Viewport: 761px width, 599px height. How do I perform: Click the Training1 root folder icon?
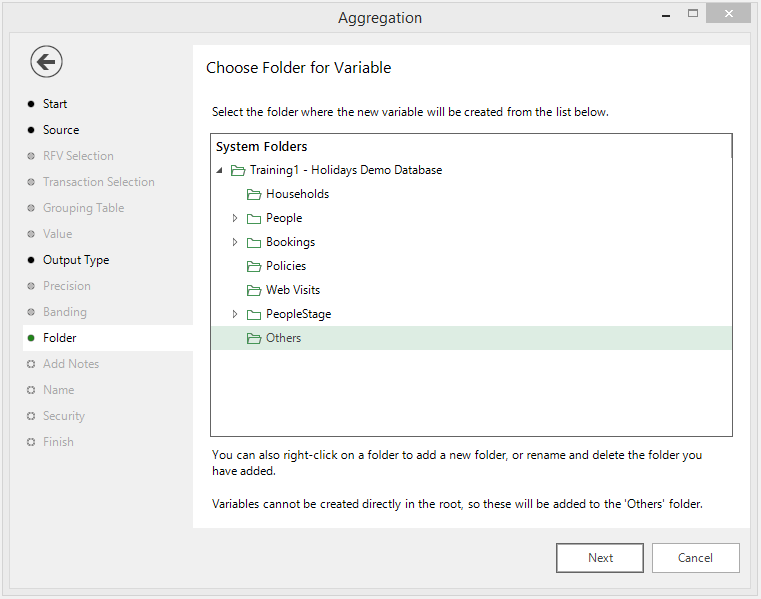pyautogui.click(x=238, y=170)
